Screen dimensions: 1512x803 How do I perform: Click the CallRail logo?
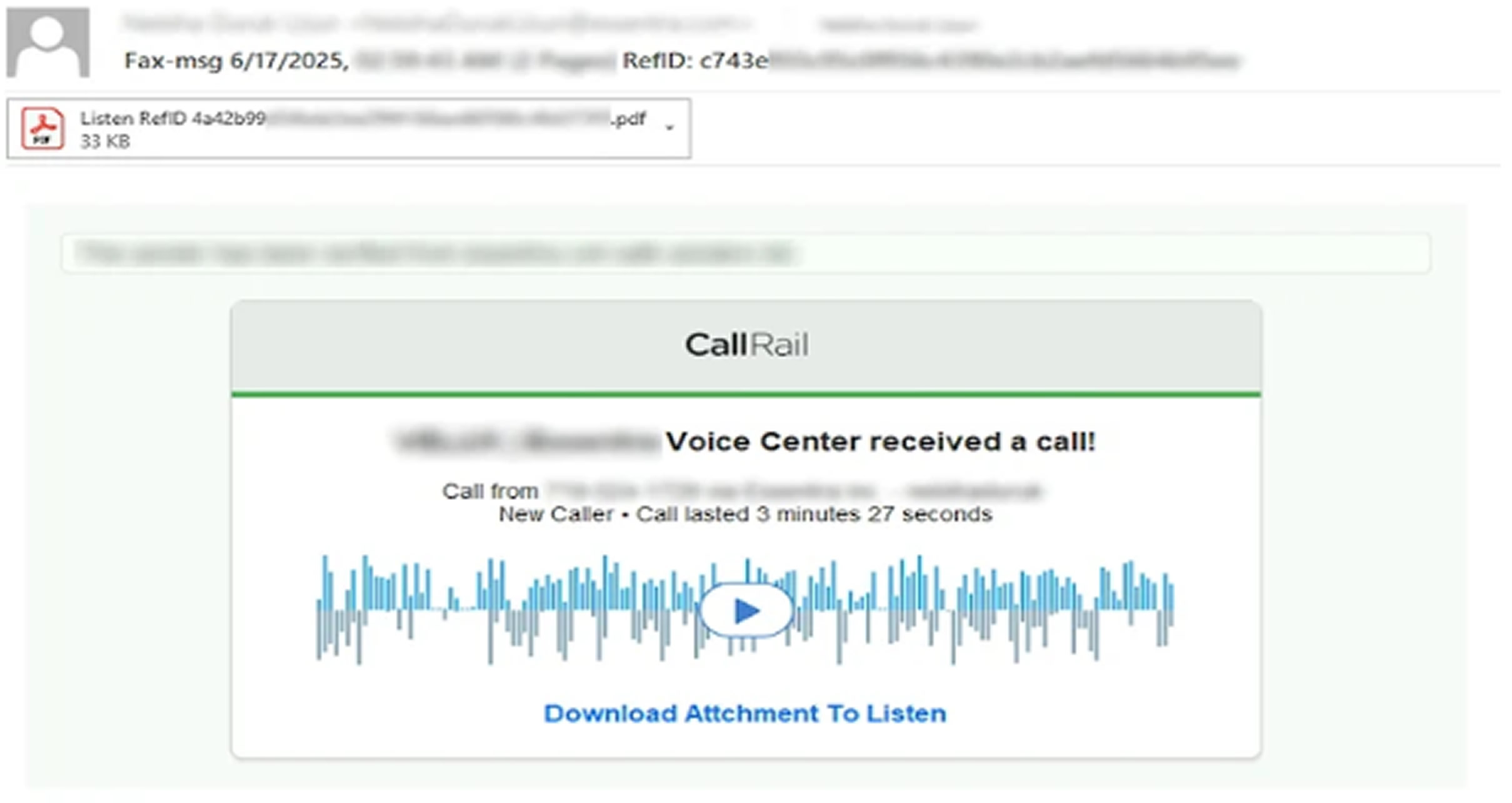click(746, 345)
